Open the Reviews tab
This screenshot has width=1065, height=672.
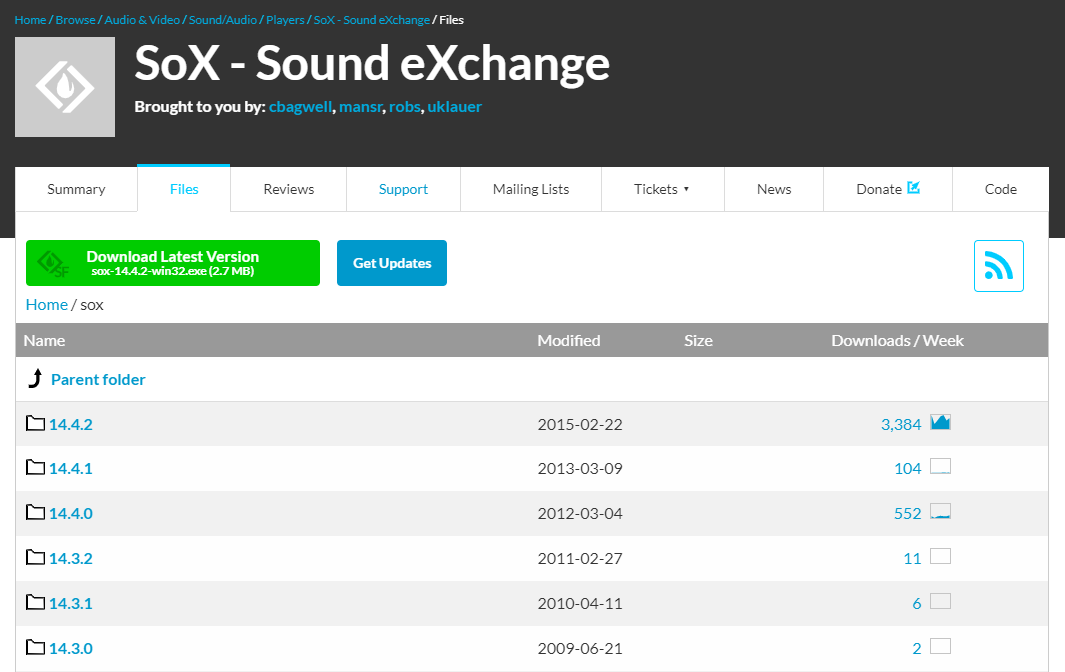pos(288,189)
